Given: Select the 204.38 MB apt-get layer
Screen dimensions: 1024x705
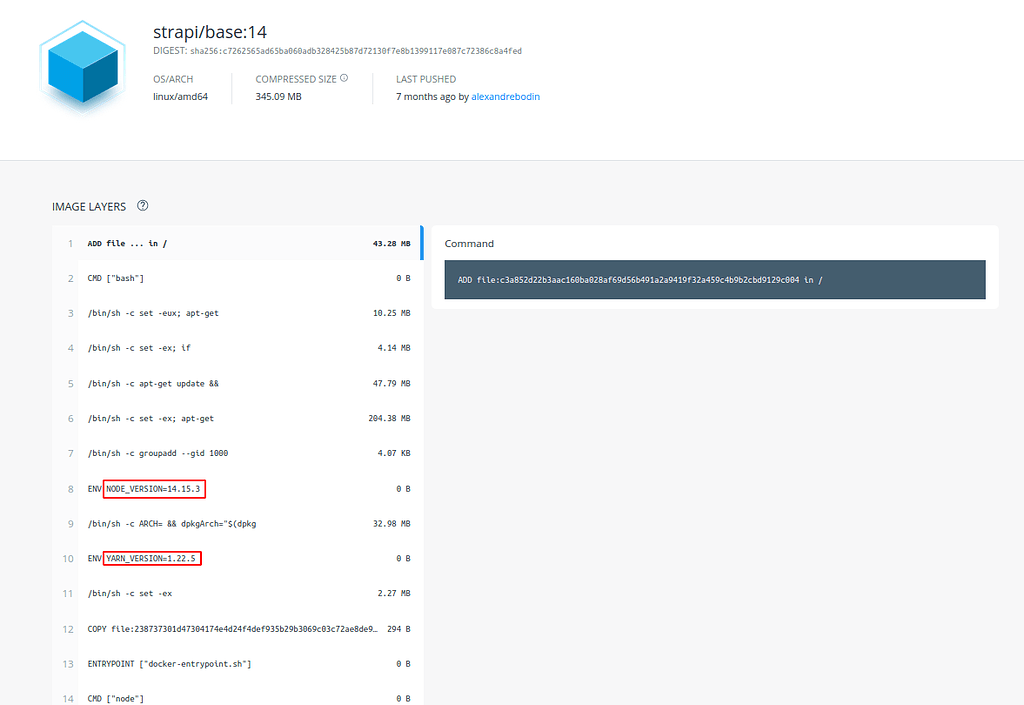Looking at the screenshot, I should pos(240,418).
